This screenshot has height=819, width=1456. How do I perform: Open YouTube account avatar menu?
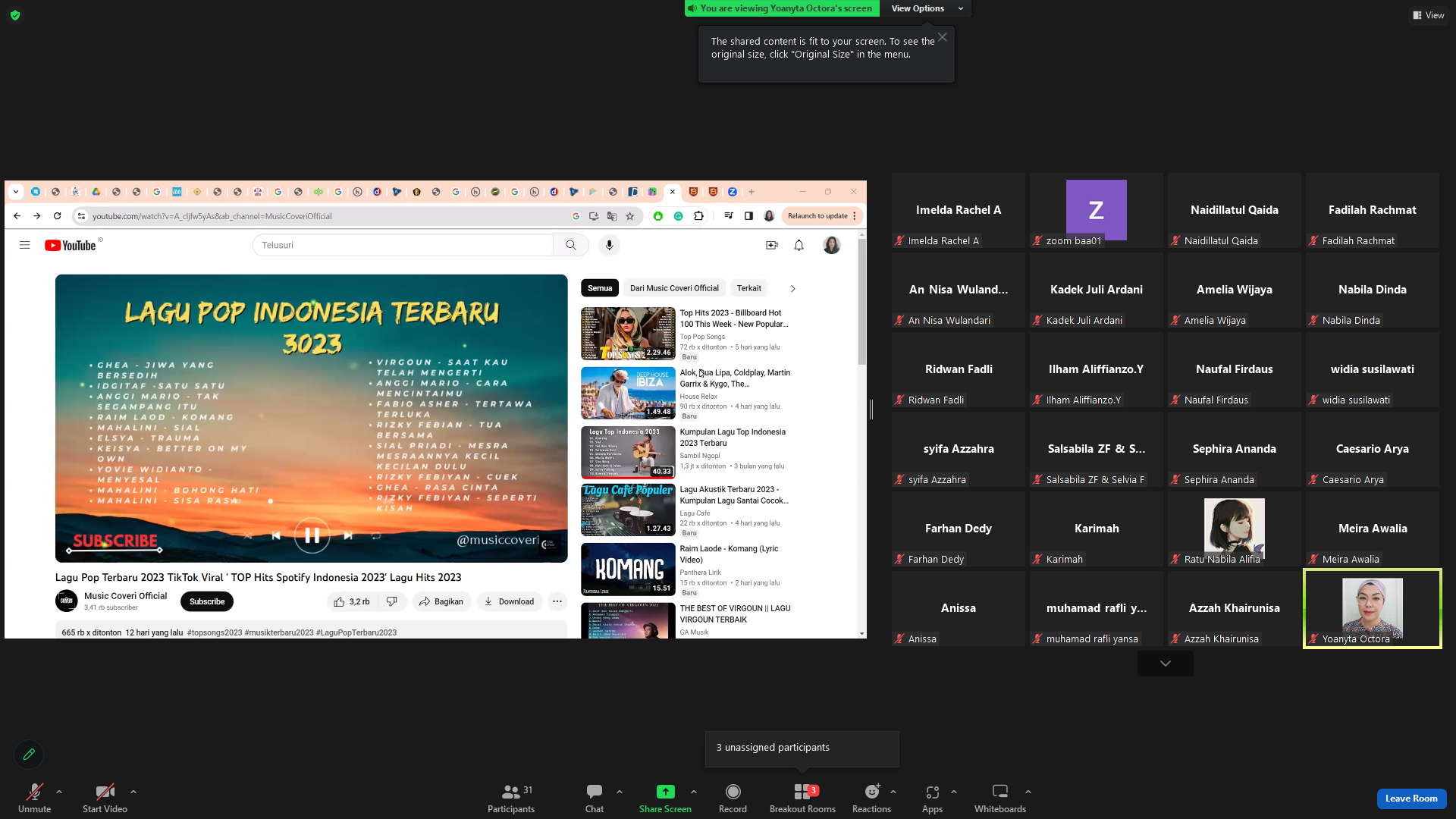point(832,245)
